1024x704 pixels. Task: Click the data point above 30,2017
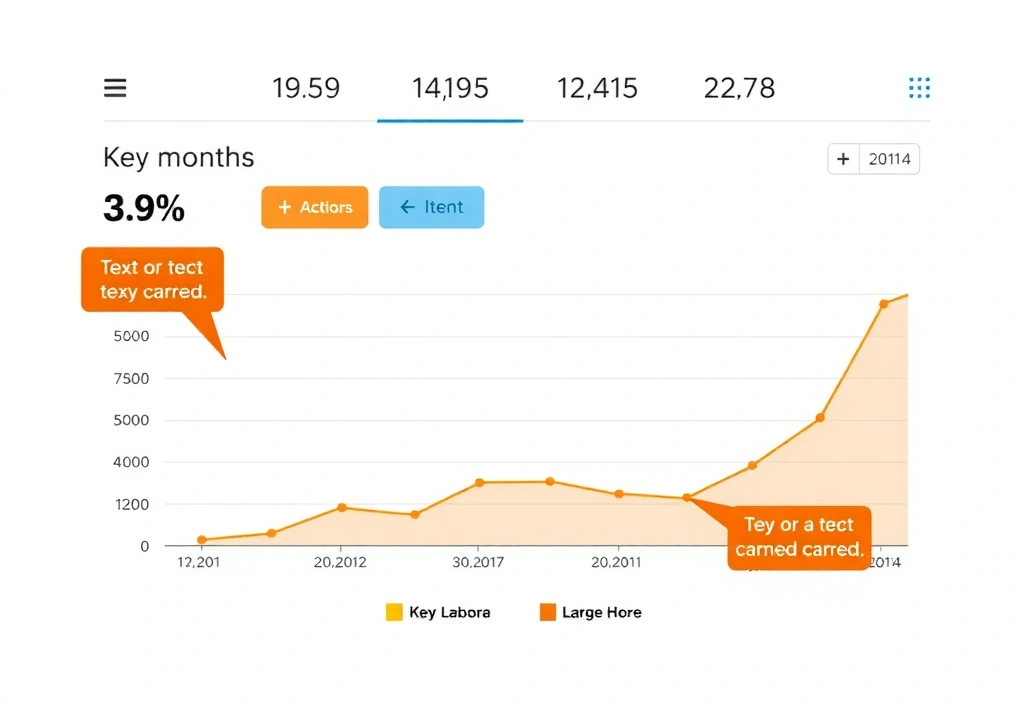click(480, 482)
